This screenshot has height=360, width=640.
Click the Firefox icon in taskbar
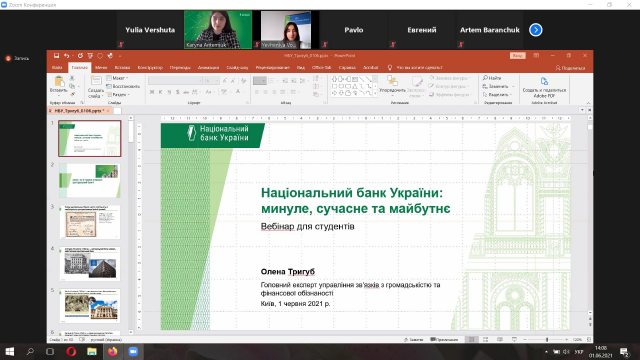tap(113, 351)
